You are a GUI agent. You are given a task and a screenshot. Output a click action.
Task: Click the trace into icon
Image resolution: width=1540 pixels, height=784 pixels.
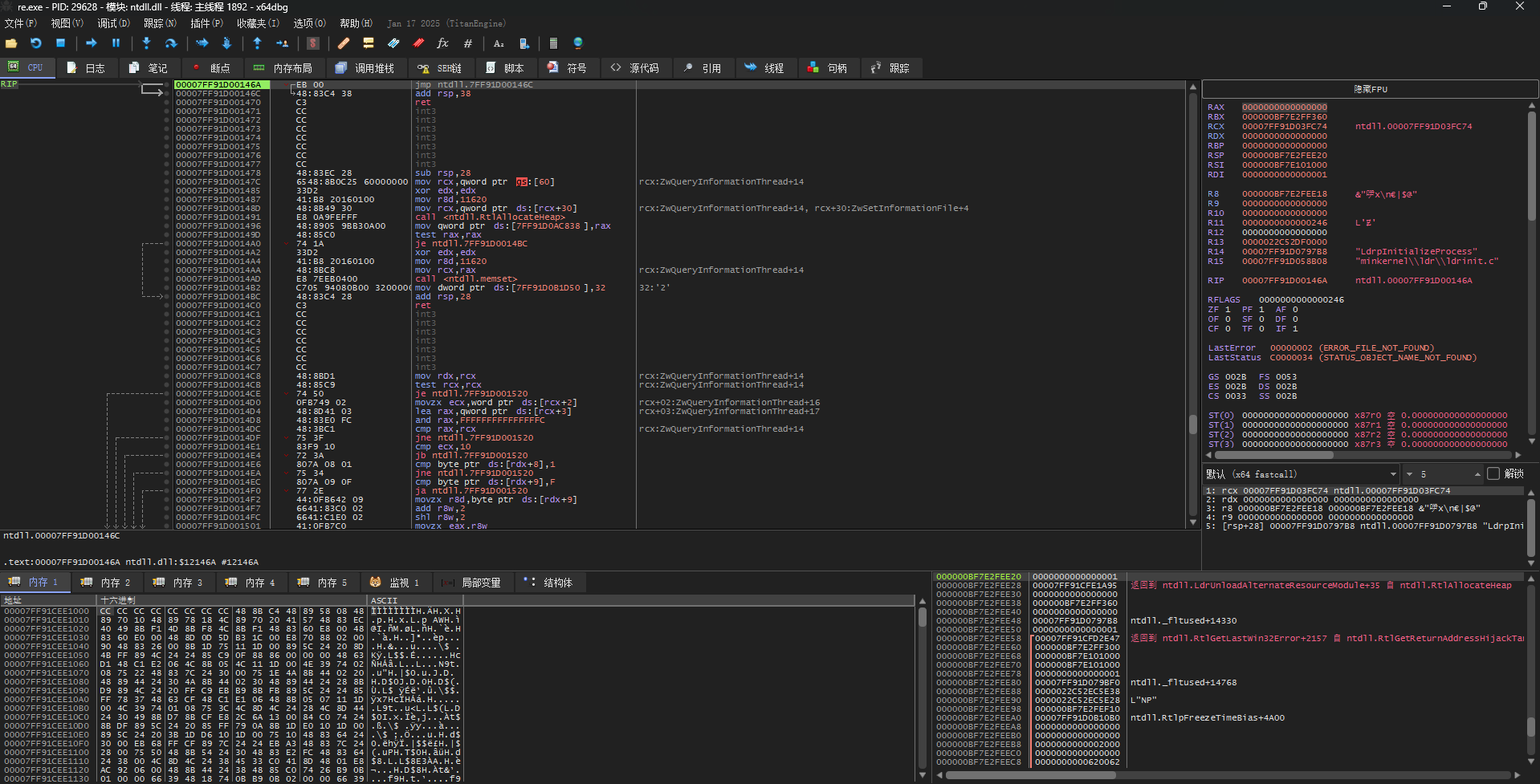tap(202, 43)
